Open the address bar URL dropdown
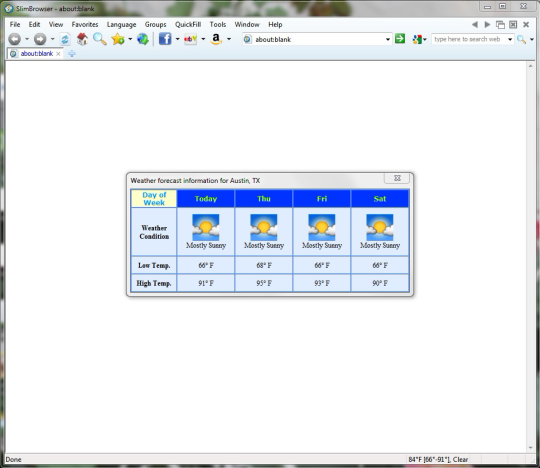540x468 pixels. (388, 39)
